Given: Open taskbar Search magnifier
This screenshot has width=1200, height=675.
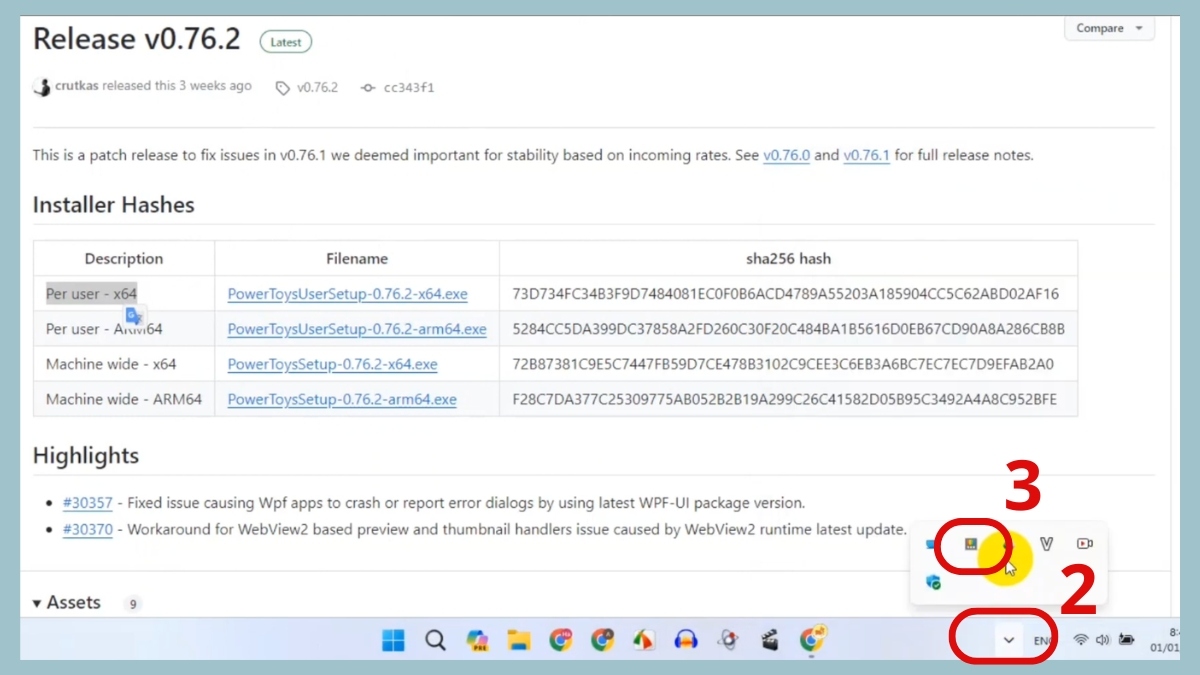Looking at the screenshot, I should tap(435, 640).
